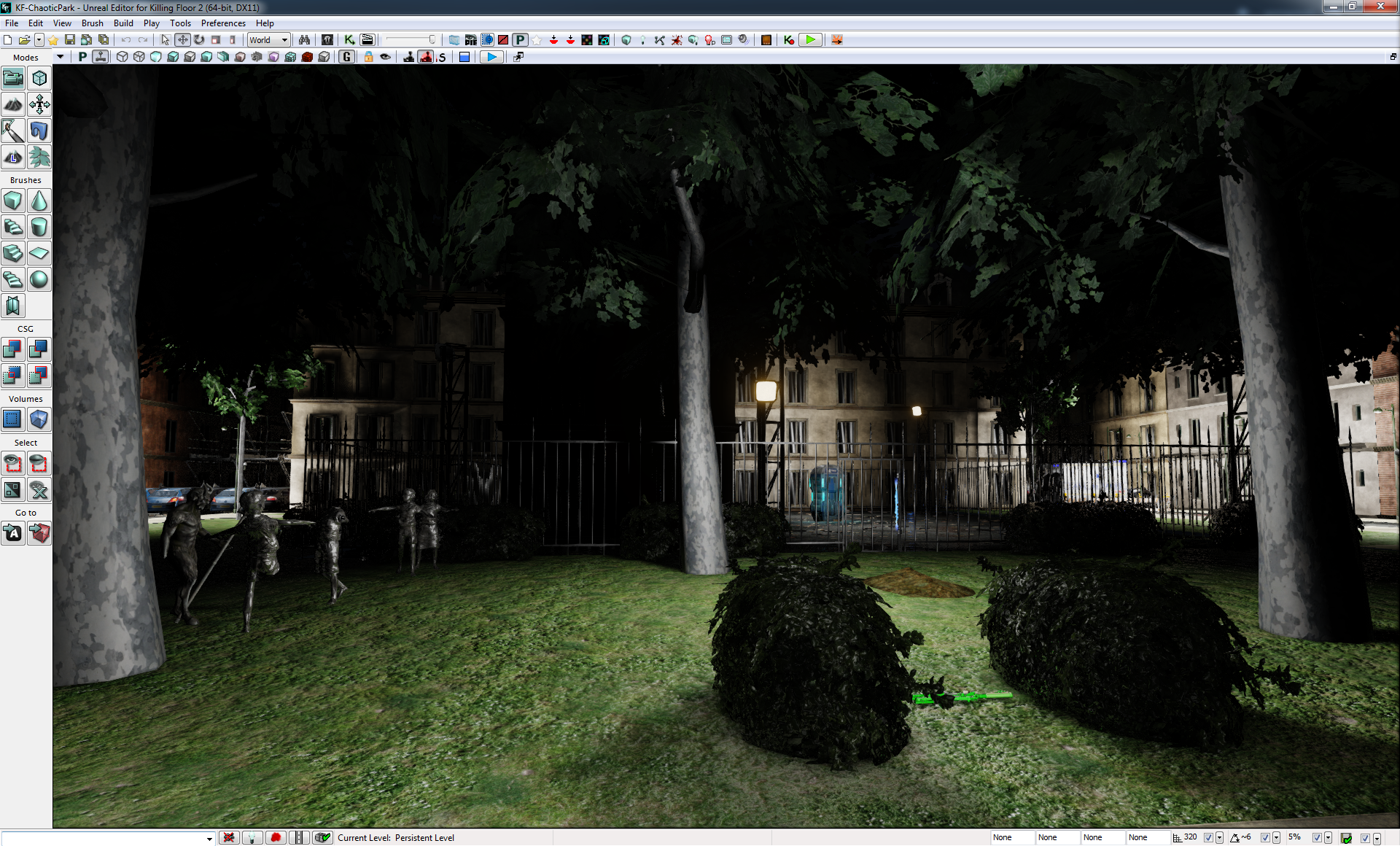Image resolution: width=1400 pixels, height=846 pixels.
Task: Open recent files dropdown arrow
Action: [39, 40]
